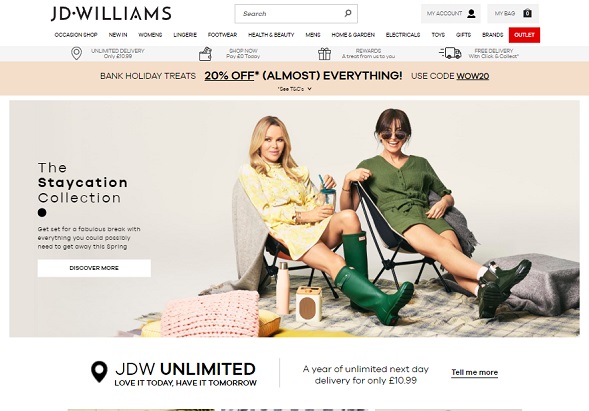Image resolution: width=589 pixels, height=411 pixels.
Task: Open the shopping bag icon
Action: click(527, 14)
